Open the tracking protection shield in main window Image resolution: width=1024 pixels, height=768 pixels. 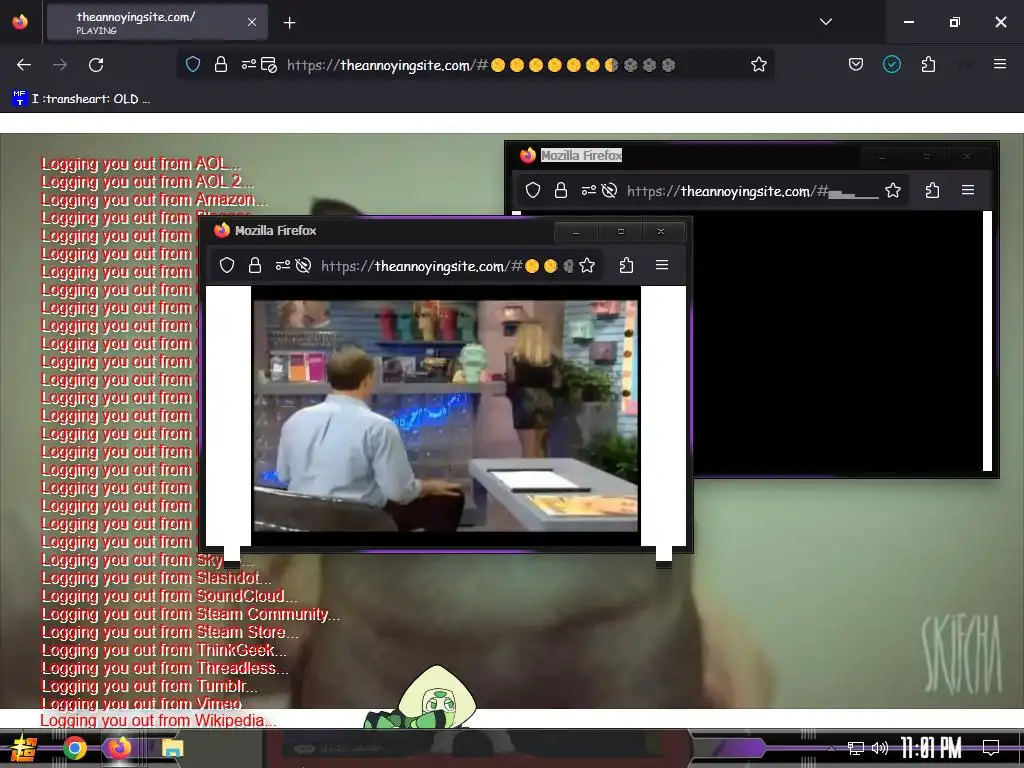(x=193, y=64)
